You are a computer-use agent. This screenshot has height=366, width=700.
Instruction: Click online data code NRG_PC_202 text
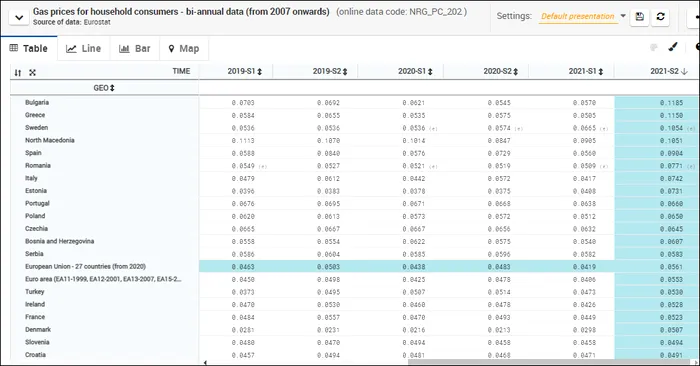click(401, 12)
